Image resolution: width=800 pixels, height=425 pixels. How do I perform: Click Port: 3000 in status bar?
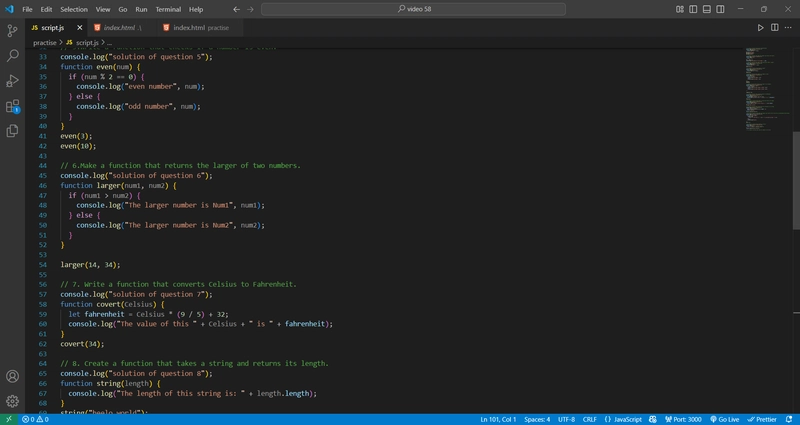click(x=683, y=419)
